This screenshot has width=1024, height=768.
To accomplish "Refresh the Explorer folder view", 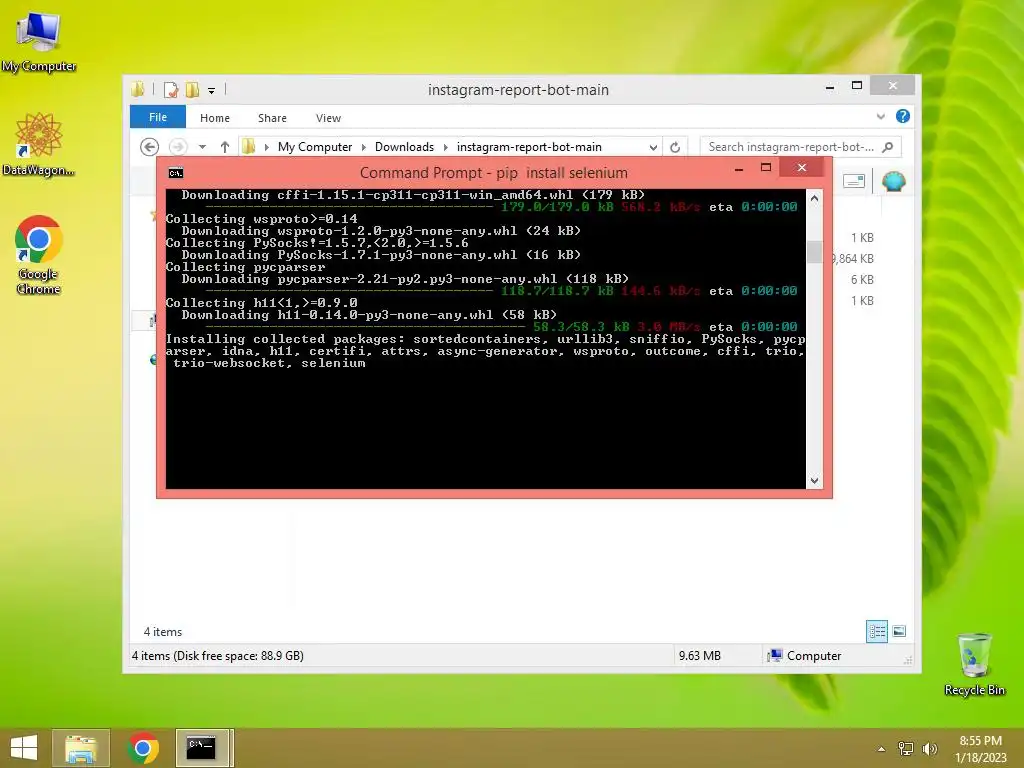I will coord(675,148).
